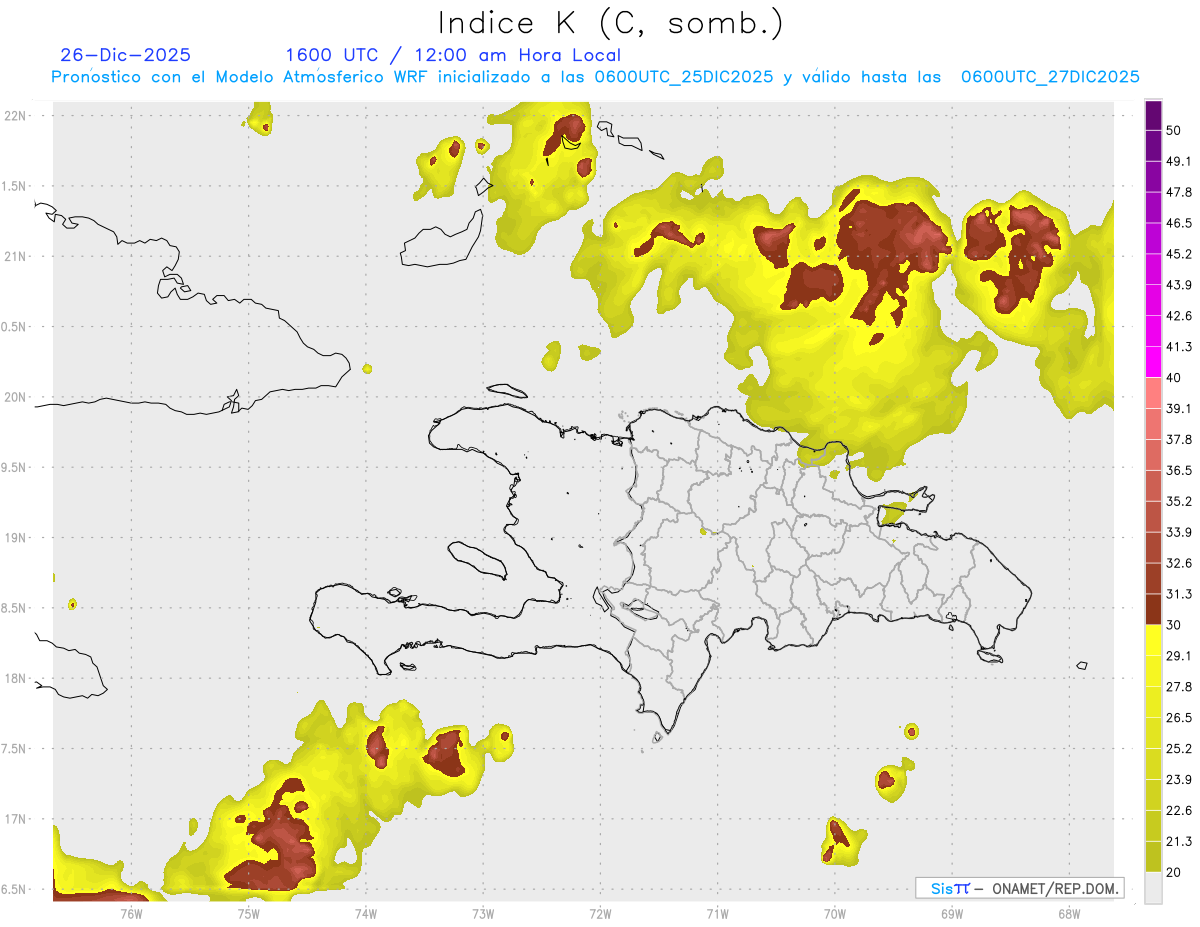Image resolution: width=1200 pixels, height=927 pixels.
Task: Click the legend value 46.5
Action: coord(1178,223)
